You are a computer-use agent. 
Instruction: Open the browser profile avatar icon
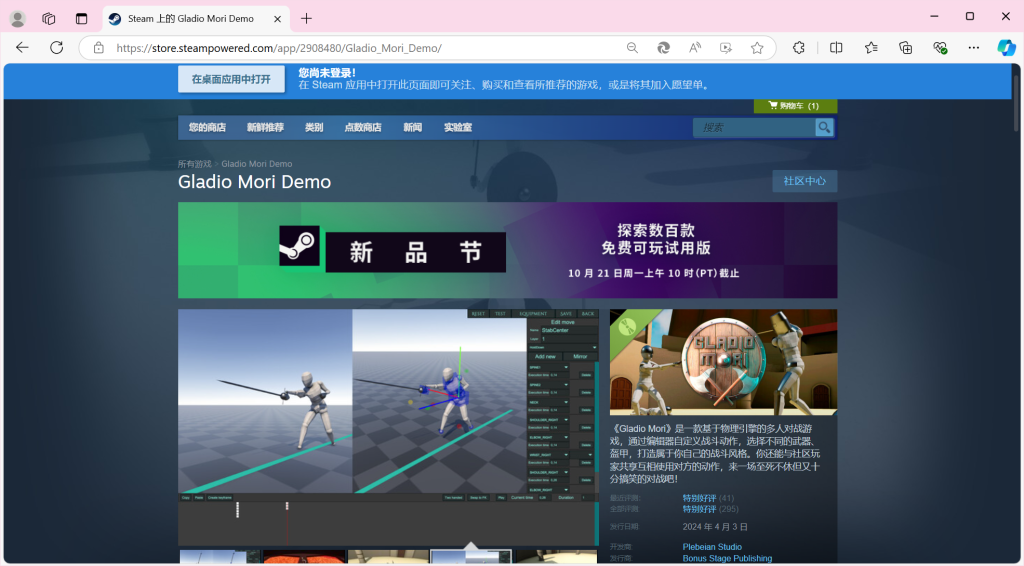coord(18,19)
